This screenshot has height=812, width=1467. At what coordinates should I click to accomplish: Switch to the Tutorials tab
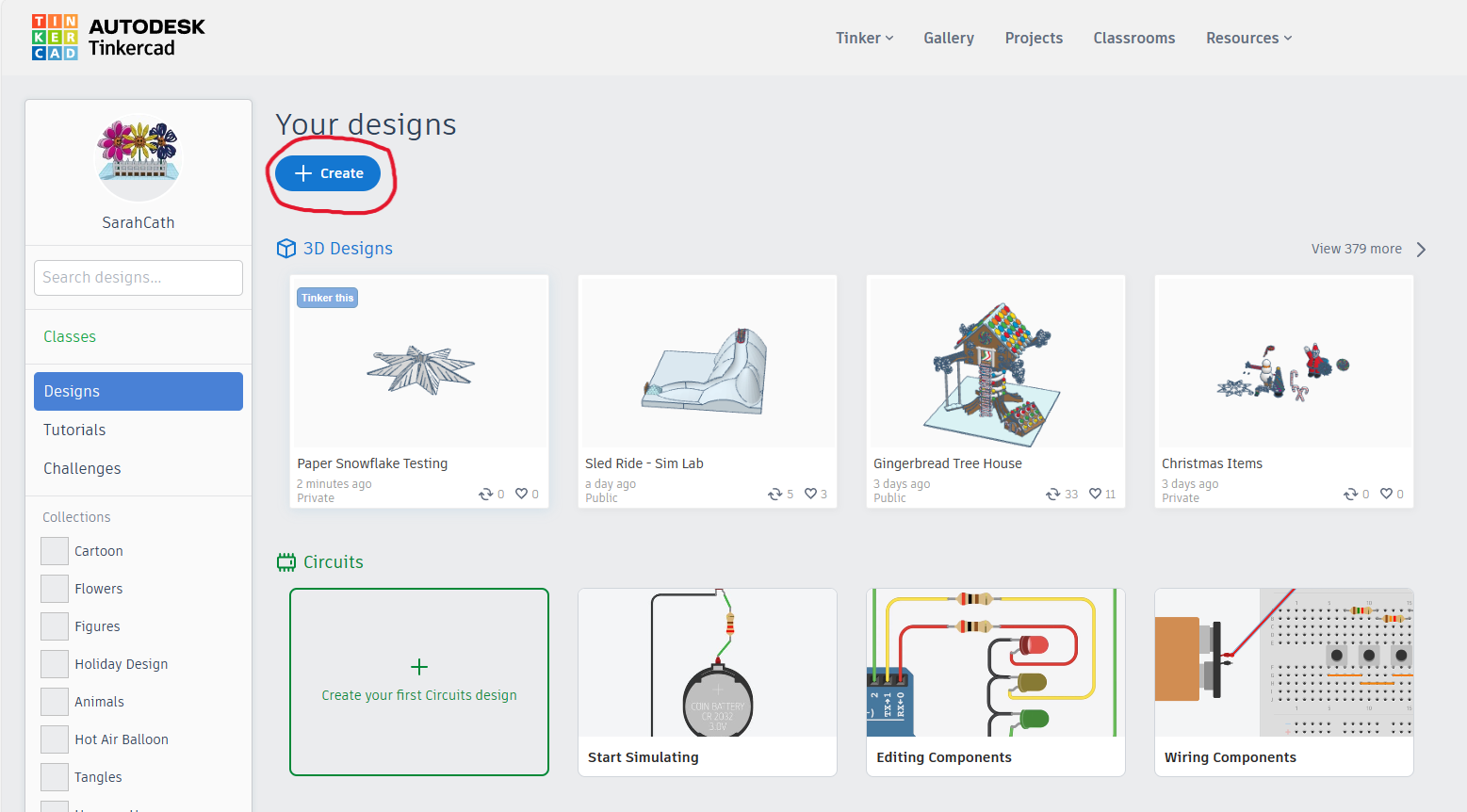click(x=73, y=430)
